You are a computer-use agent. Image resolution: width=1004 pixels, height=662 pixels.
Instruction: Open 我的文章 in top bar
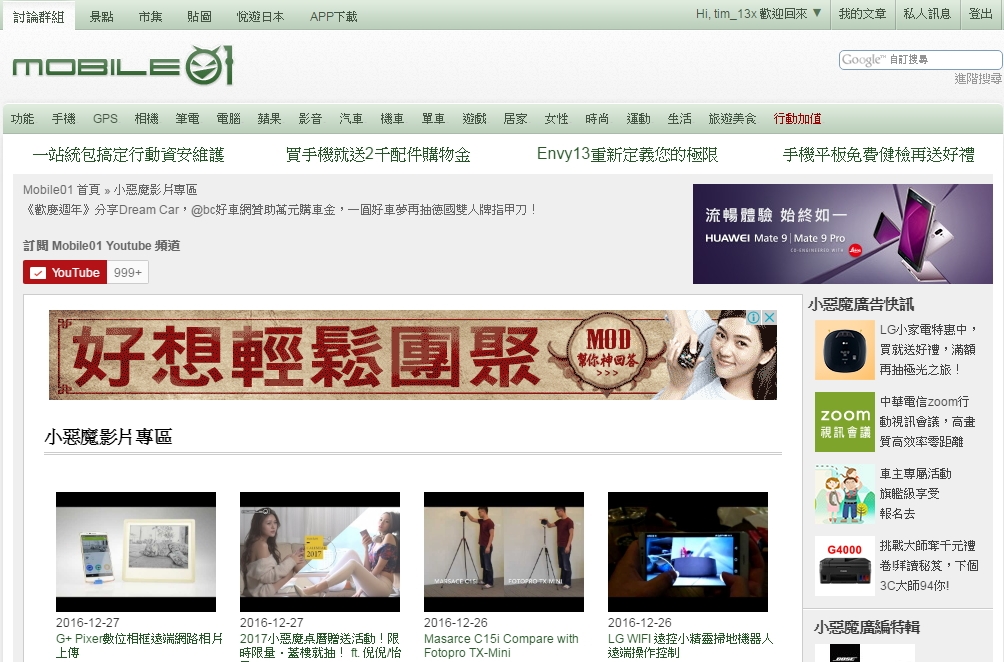(862, 13)
